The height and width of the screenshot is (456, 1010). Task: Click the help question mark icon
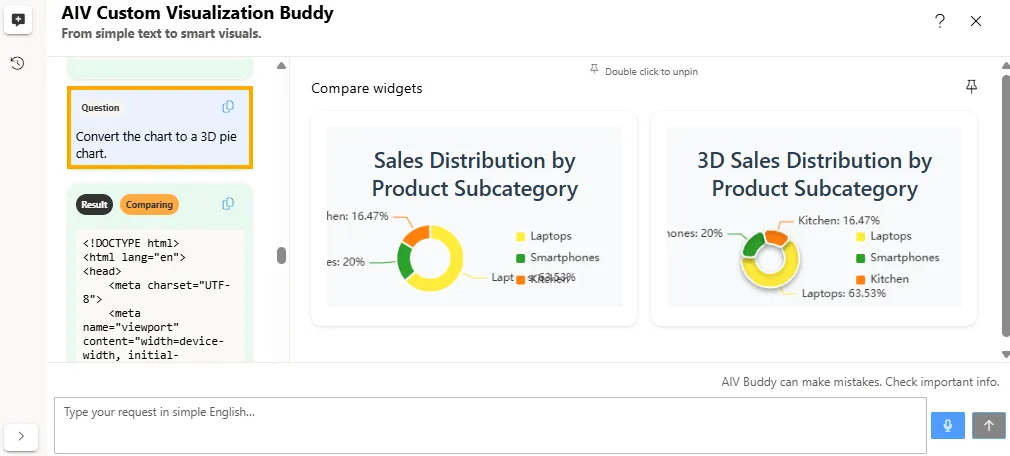pos(940,21)
